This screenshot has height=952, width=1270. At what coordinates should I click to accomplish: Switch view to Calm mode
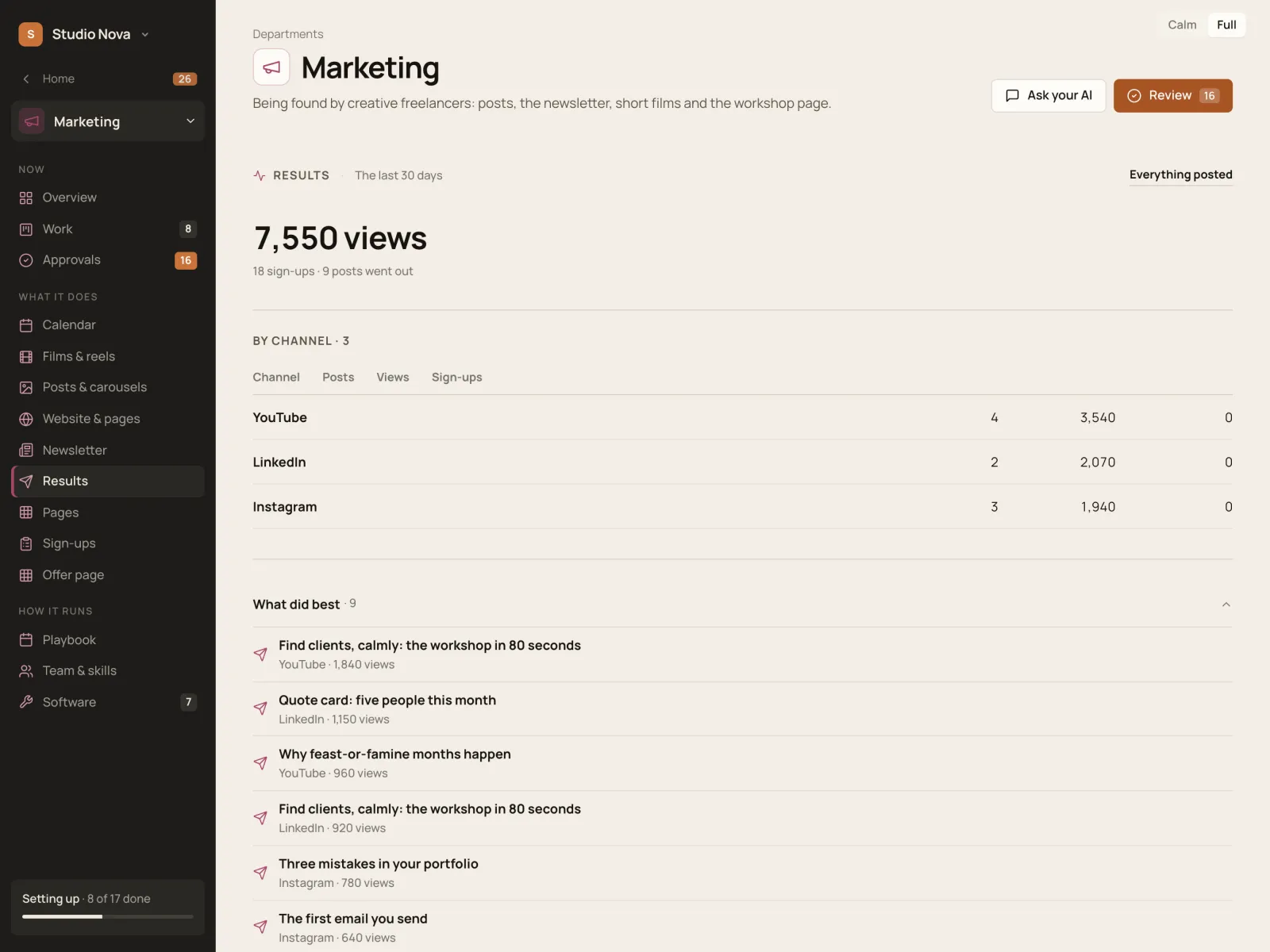tap(1182, 25)
